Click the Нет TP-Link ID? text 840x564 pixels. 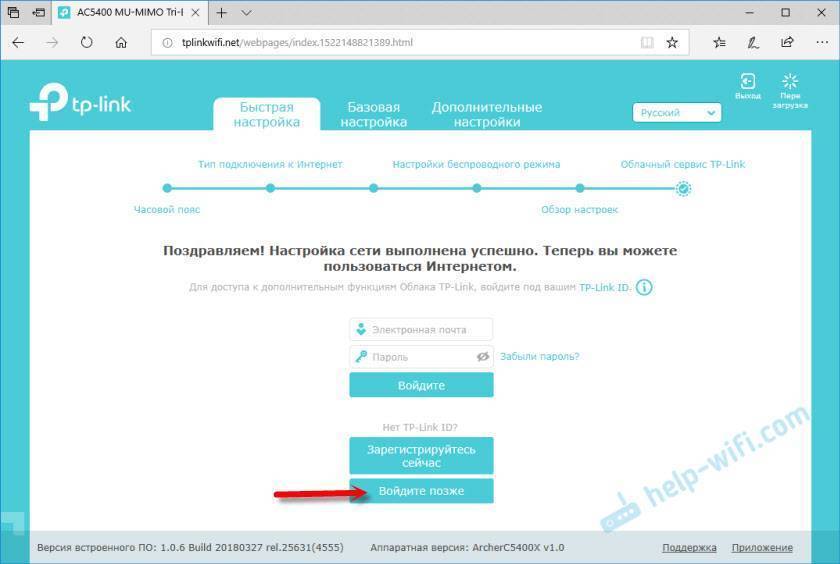[420, 427]
